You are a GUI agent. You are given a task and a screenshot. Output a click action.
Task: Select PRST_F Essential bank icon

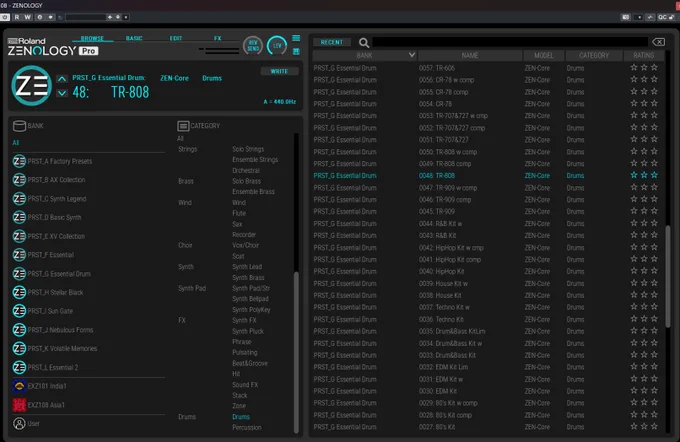click(x=19, y=255)
